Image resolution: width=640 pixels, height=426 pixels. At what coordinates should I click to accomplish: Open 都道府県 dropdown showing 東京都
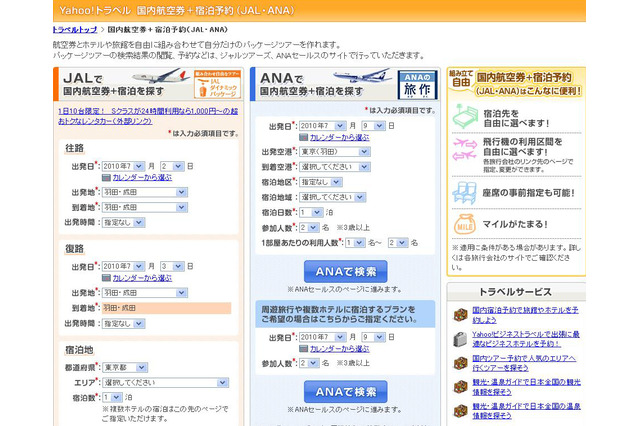[x=124, y=368]
